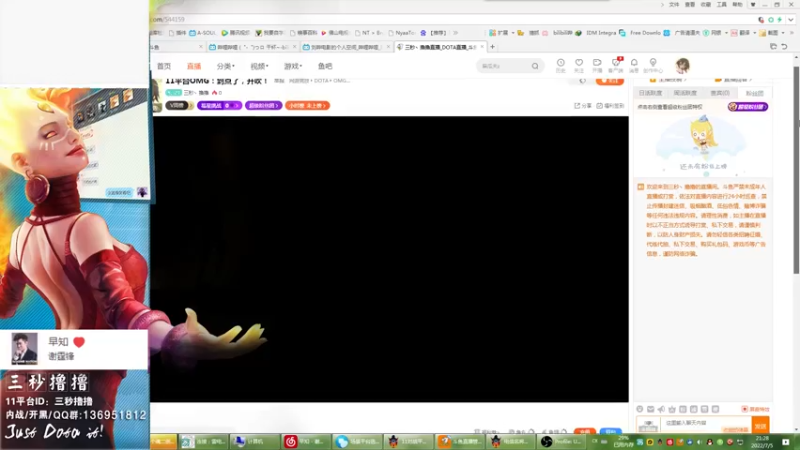
Task: Open the A-SOUL bookmark
Action: (x=203, y=33)
